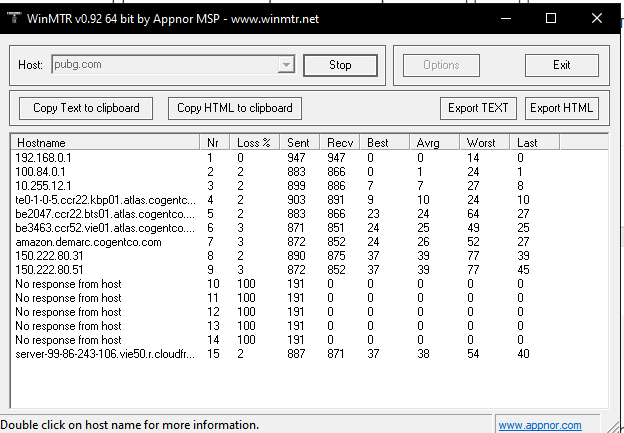
Task: Export results as HTML
Action: pos(562,108)
